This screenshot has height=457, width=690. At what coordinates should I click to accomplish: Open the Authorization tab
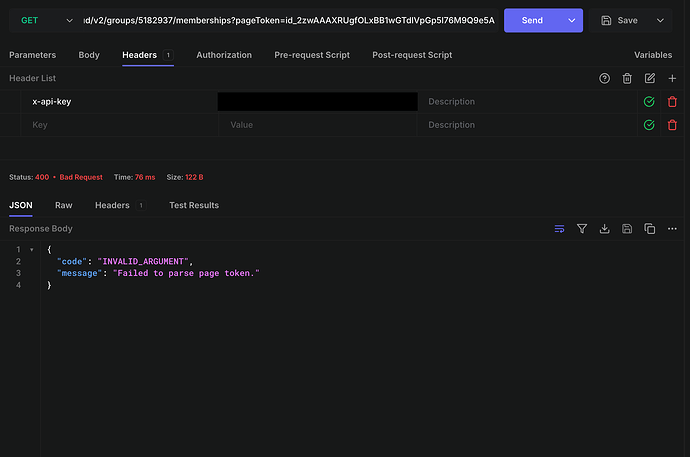[224, 55]
